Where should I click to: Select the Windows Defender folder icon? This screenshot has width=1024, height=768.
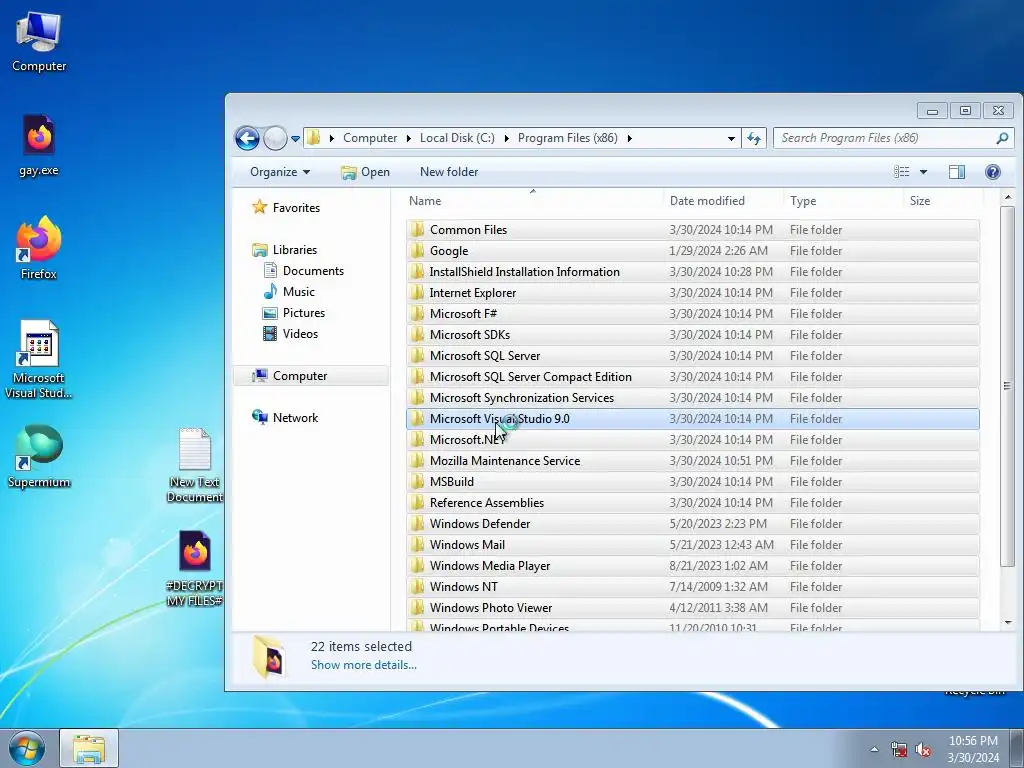click(x=417, y=524)
